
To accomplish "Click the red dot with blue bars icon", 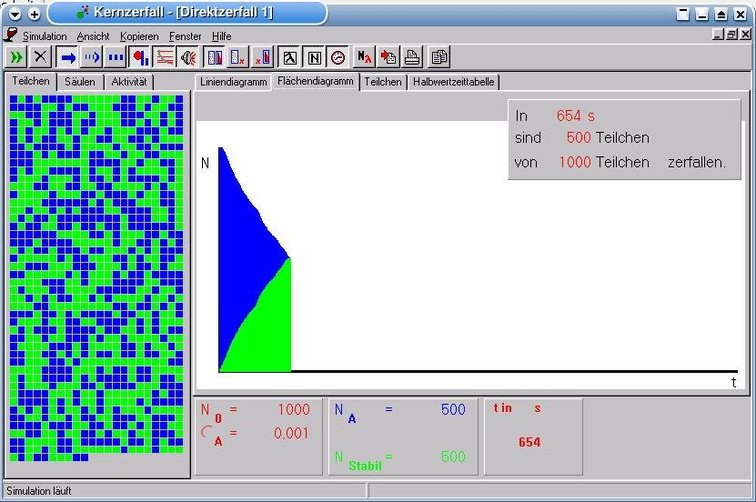I will pyautogui.click(x=141, y=57).
